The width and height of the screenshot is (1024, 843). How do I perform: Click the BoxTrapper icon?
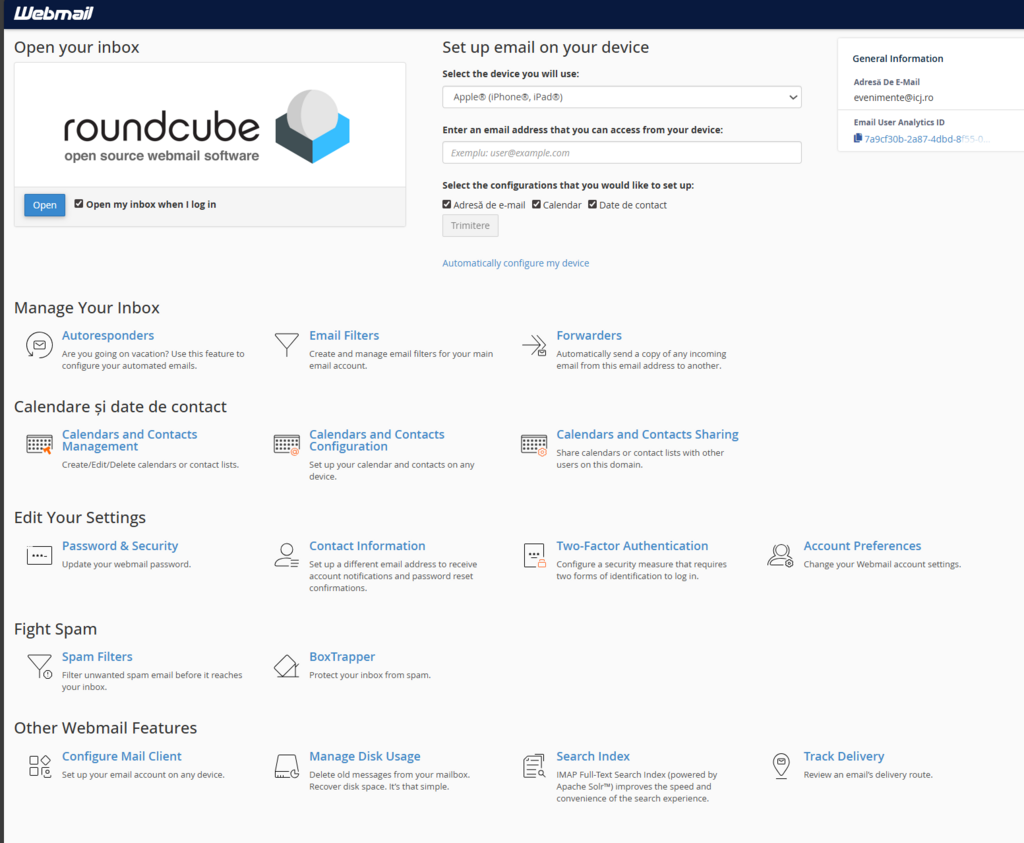click(x=287, y=667)
